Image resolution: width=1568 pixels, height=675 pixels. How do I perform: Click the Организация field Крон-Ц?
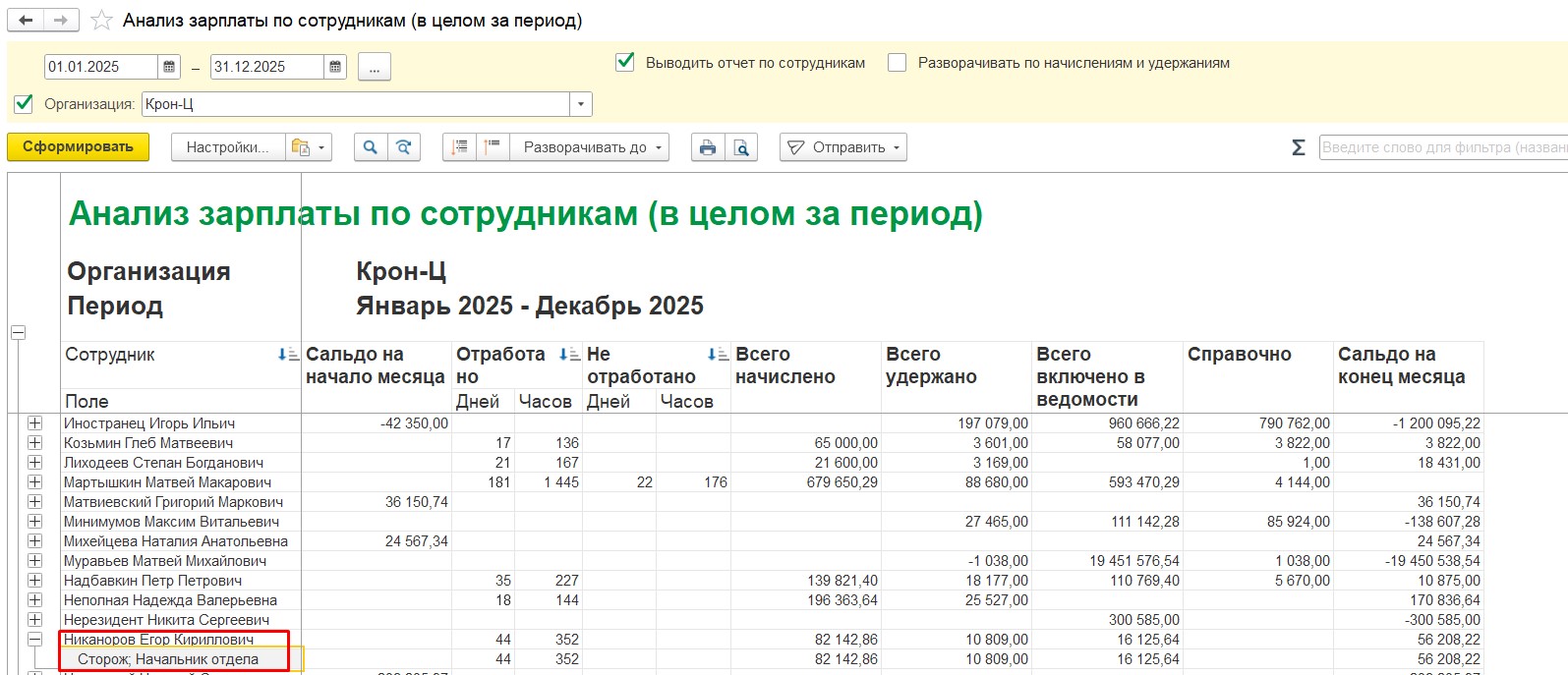357,104
